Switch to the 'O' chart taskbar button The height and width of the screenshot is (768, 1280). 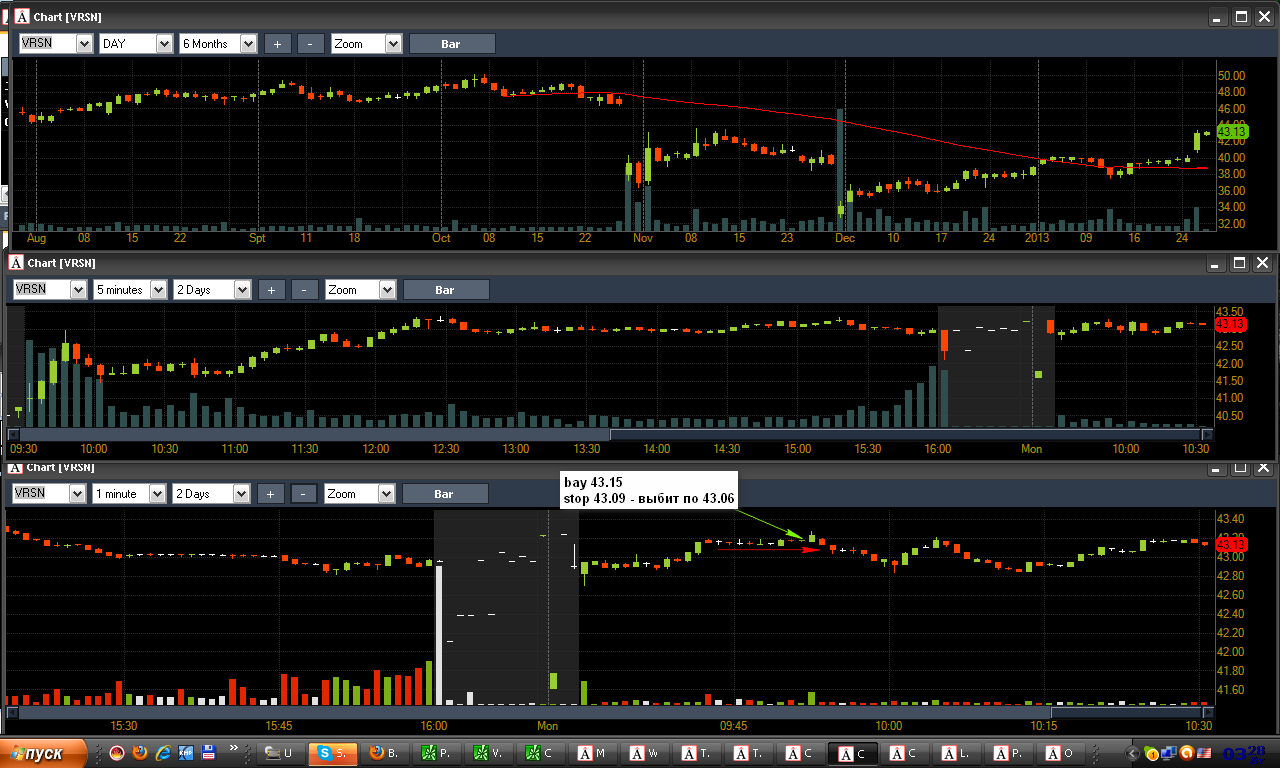coord(1060,753)
